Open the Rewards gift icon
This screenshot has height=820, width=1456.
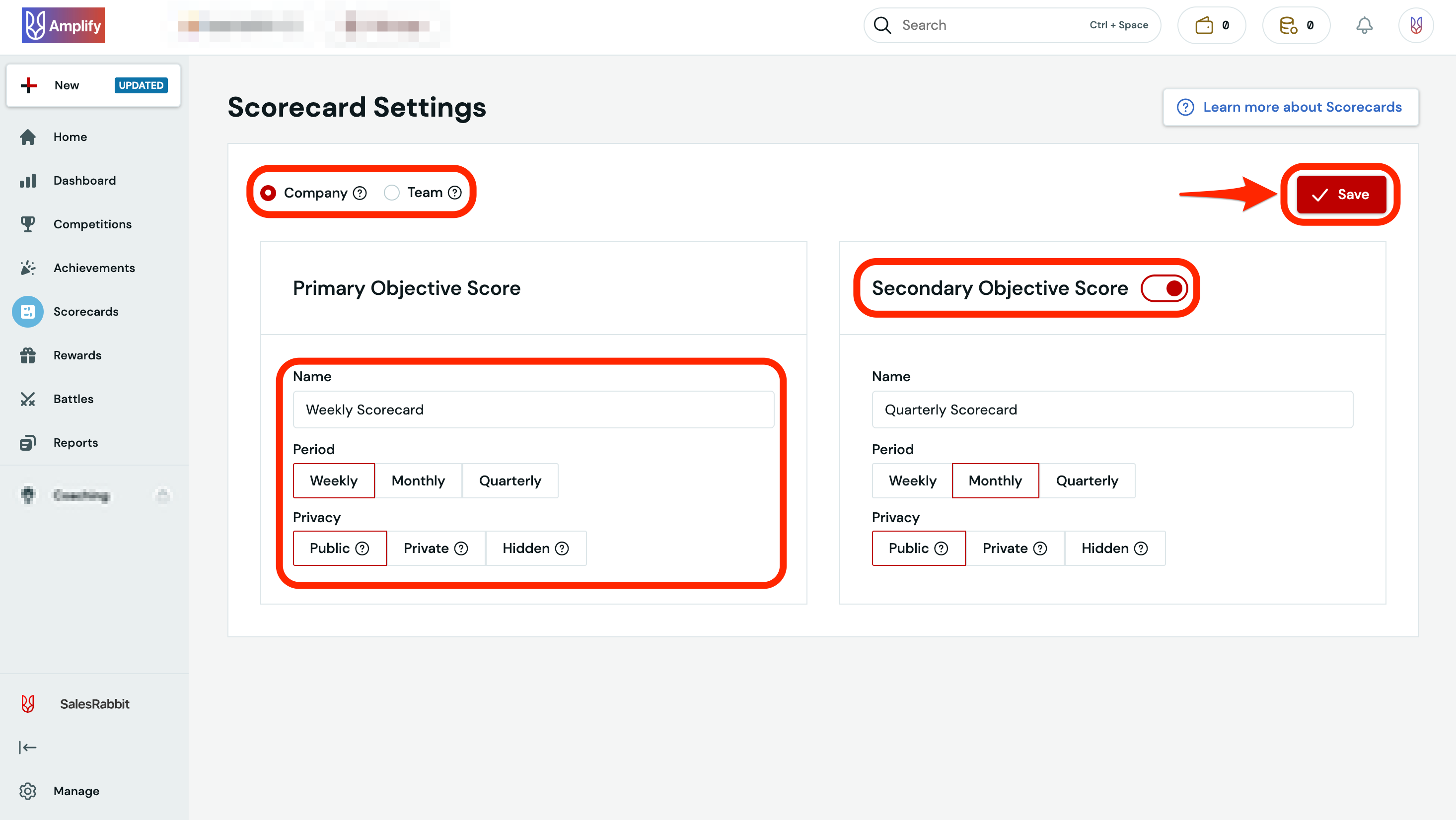coord(28,355)
